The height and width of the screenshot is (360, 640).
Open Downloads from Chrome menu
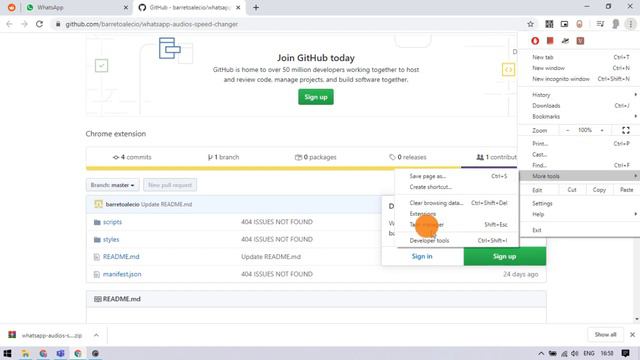[580, 106]
